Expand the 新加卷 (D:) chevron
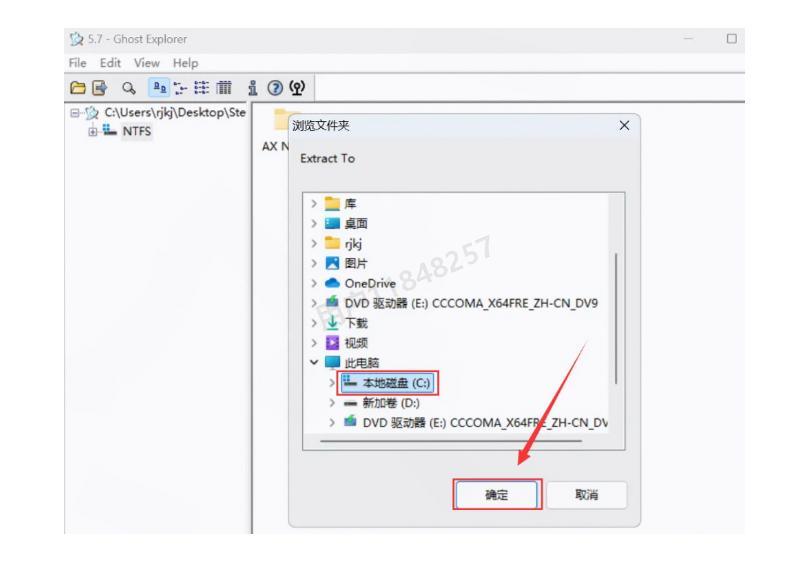 click(332, 403)
